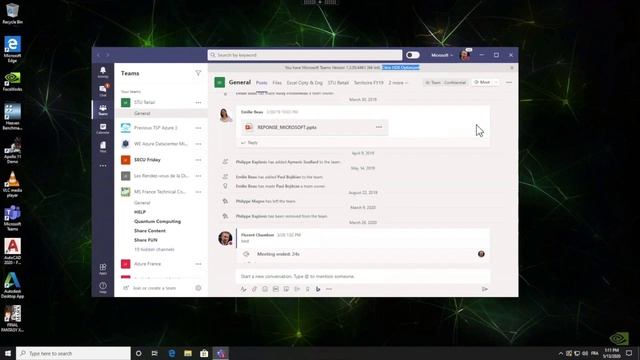
Task: Select the Teams icon in the sidebar
Action: (x=103, y=109)
